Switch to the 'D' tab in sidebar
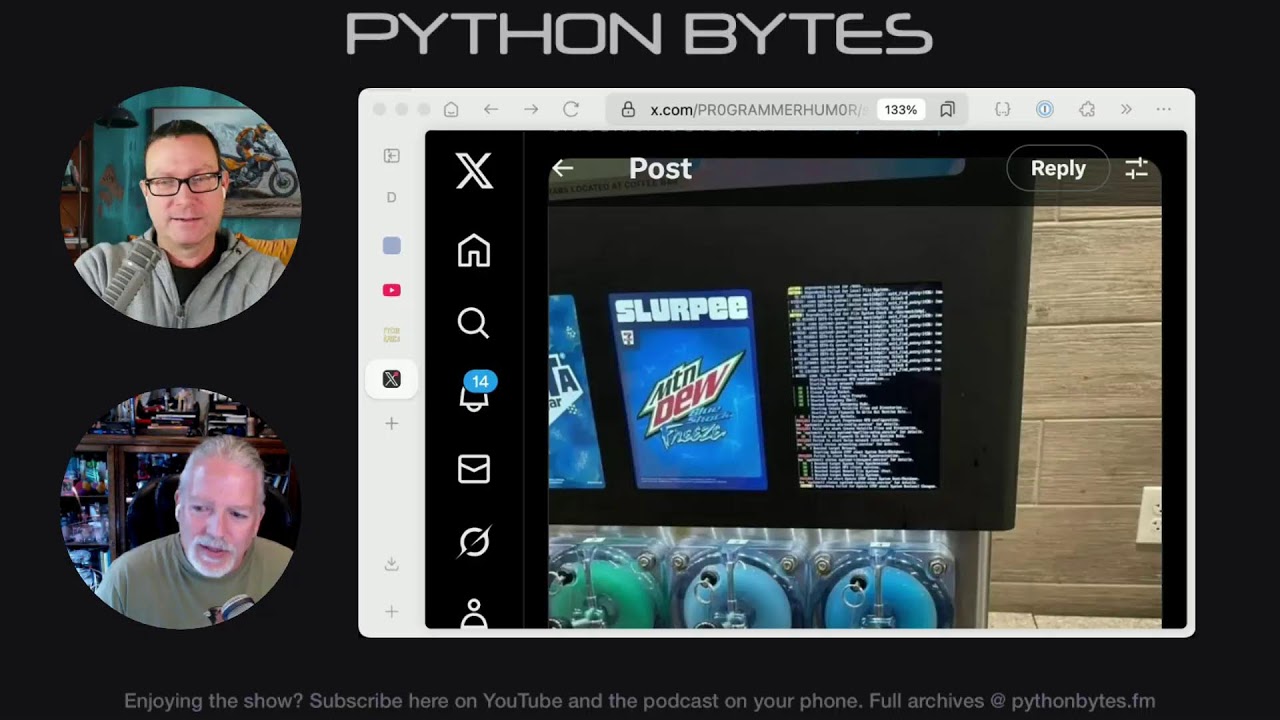 click(391, 197)
